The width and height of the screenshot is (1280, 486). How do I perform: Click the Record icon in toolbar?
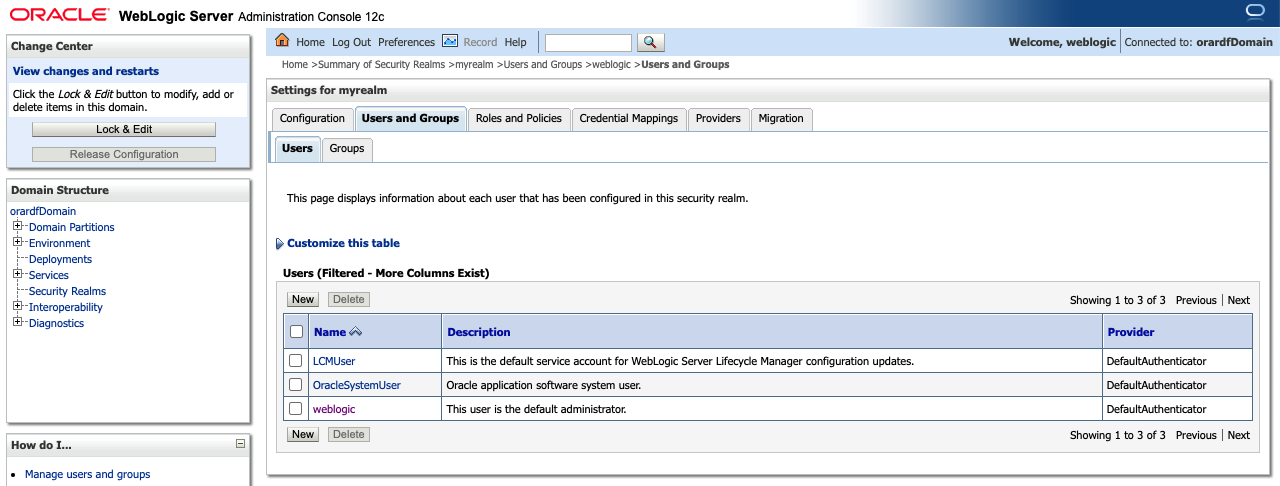coord(450,41)
